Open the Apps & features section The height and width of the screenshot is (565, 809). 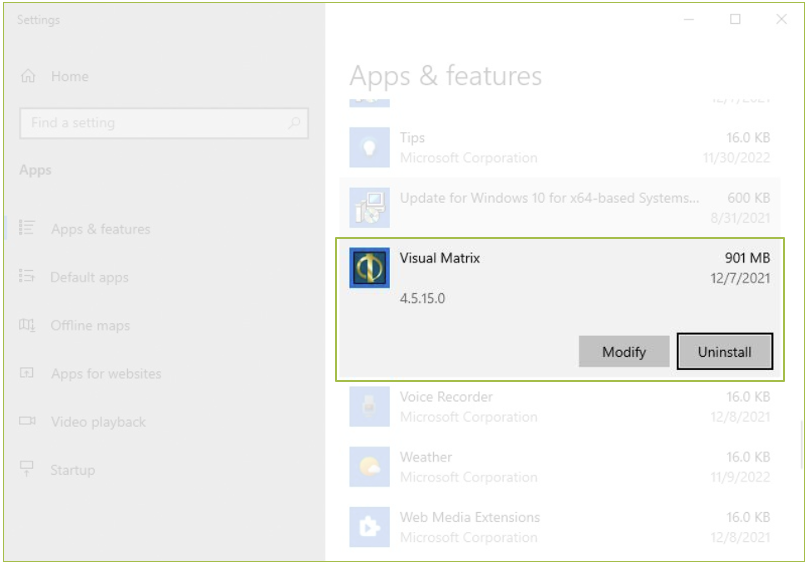100,229
